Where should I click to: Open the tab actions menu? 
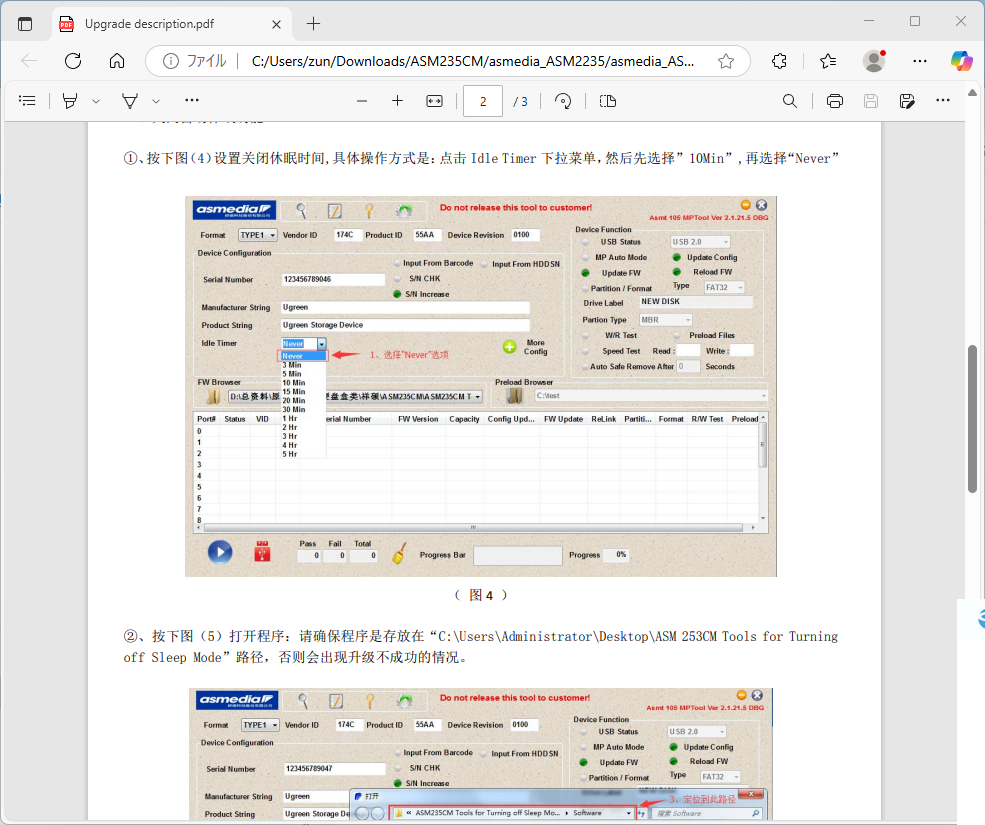point(25,23)
